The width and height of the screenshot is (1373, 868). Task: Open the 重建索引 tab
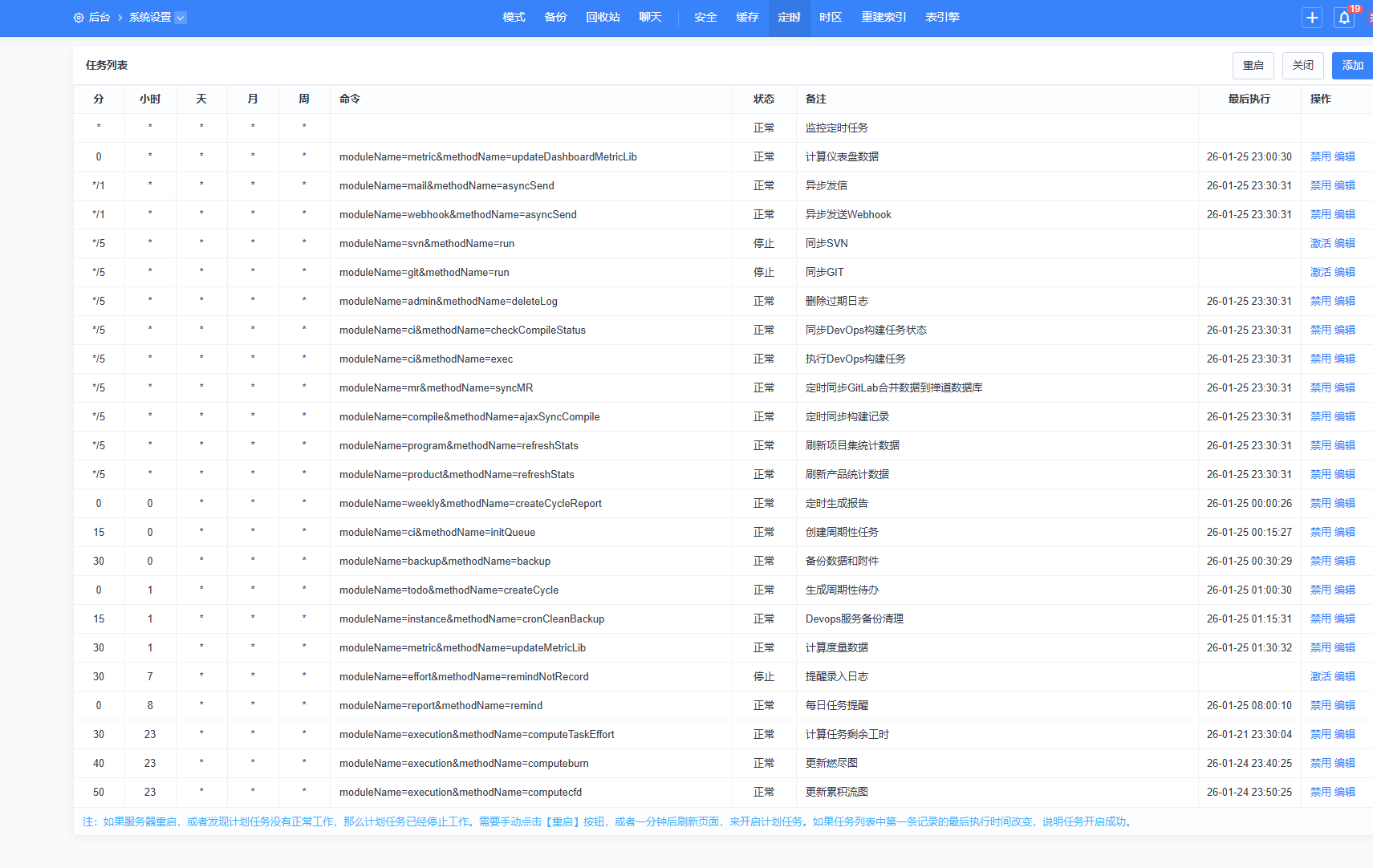(884, 18)
